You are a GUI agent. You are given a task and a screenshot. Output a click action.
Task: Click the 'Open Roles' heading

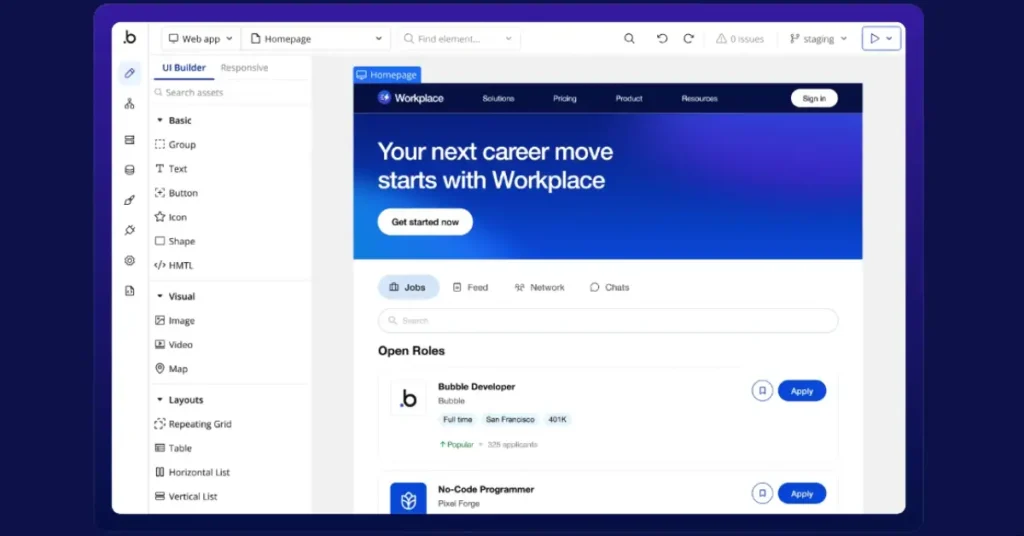point(411,351)
